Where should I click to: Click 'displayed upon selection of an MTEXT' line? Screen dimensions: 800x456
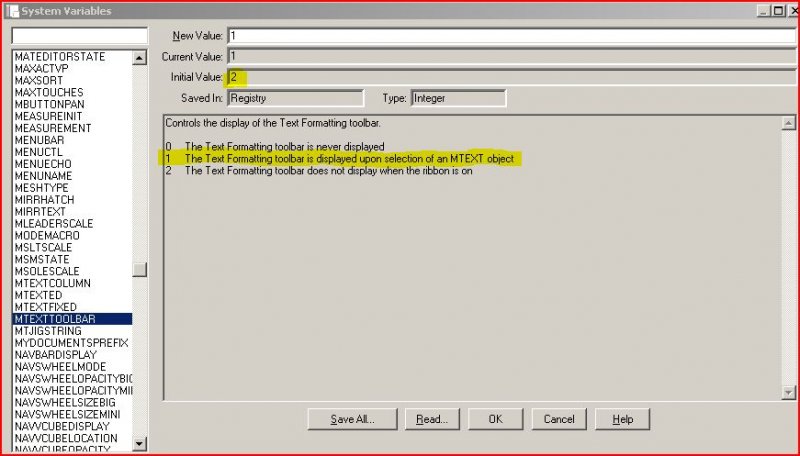[x=339, y=159]
